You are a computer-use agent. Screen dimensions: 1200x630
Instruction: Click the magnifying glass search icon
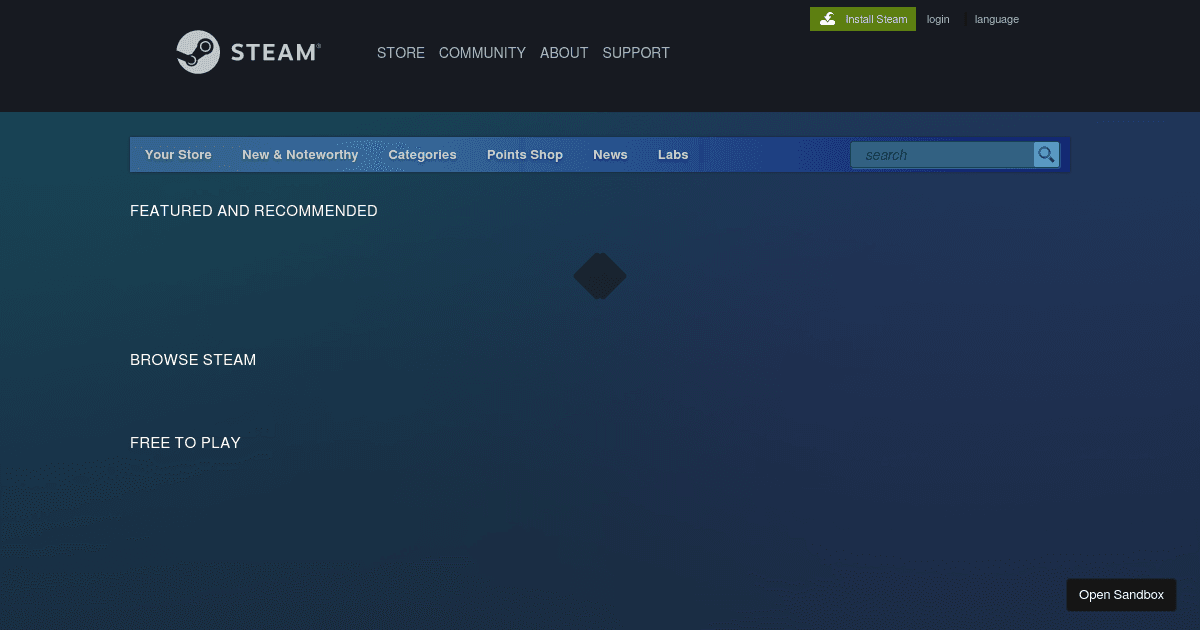click(x=1046, y=154)
